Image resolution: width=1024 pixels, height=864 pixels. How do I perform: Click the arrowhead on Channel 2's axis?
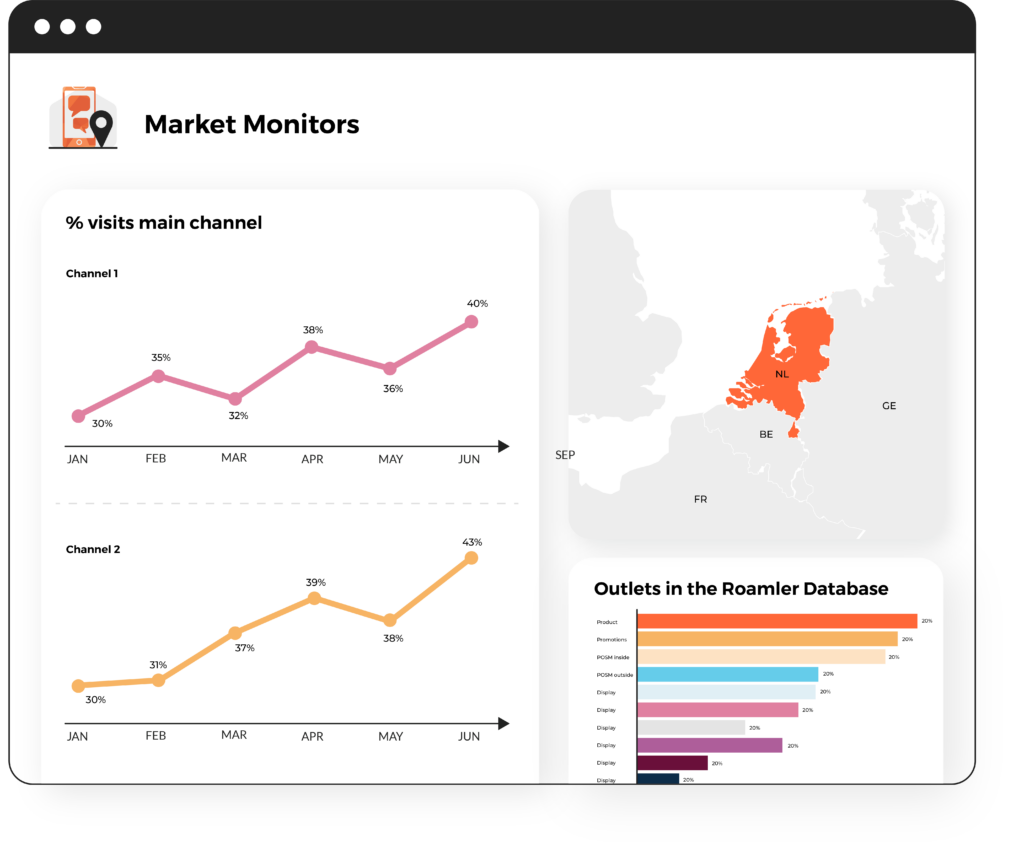[x=505, y=723]
